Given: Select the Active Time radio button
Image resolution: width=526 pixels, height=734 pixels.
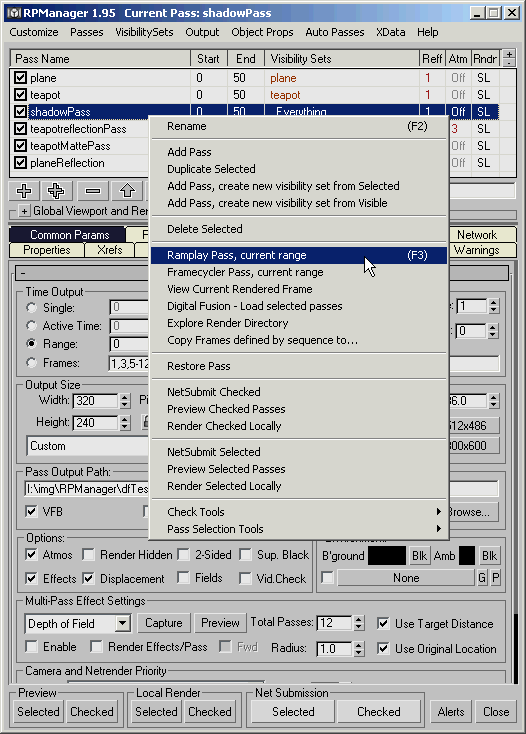Looking at the screenshot, I should [31, 325].
